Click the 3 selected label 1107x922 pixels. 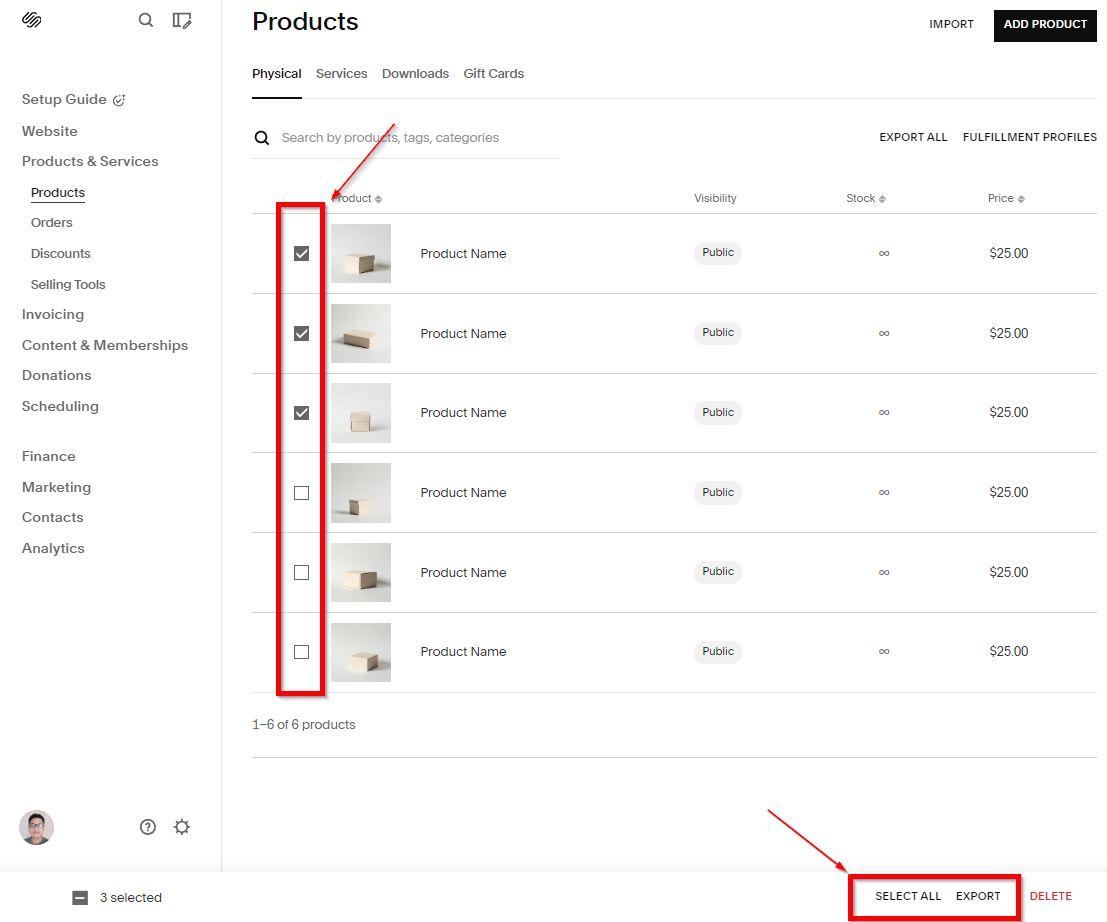(x=131, y=898)
